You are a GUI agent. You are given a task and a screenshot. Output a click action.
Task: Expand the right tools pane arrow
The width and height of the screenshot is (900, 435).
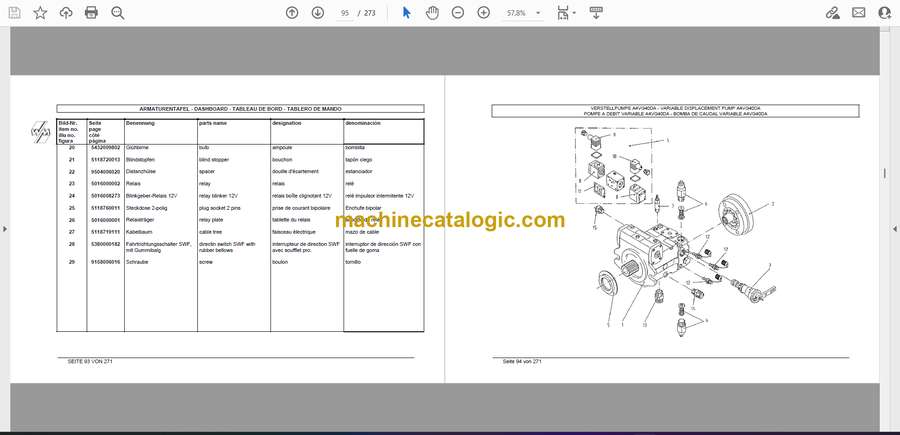pos(895,229)
